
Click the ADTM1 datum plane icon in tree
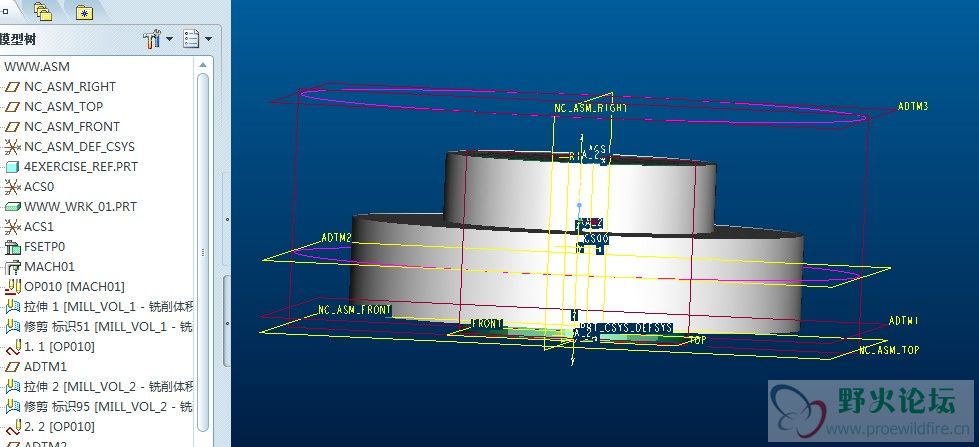[12, 367]
